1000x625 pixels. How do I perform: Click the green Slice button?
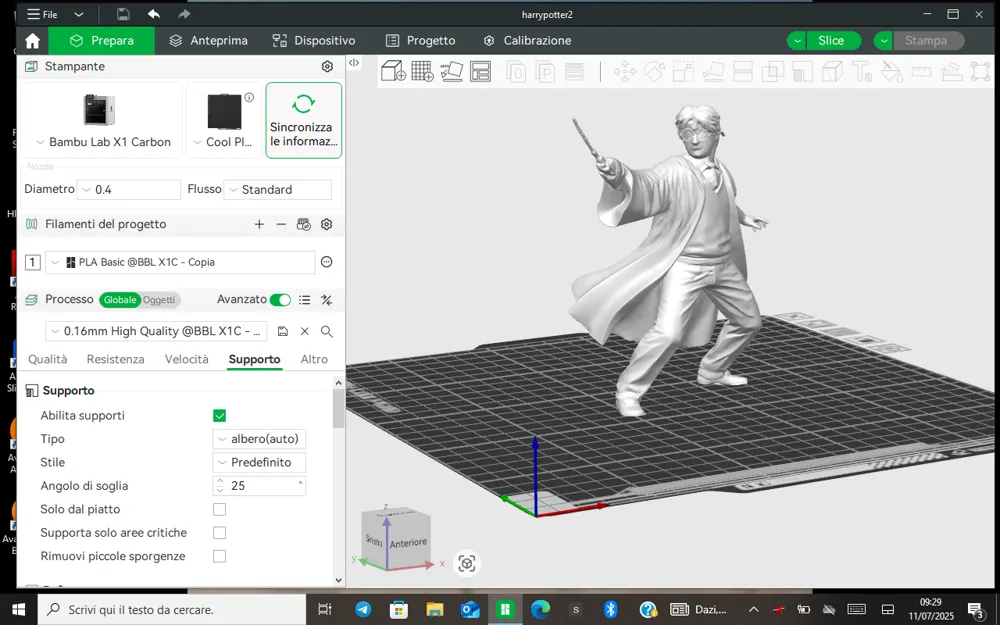click(x=832, y=41)
